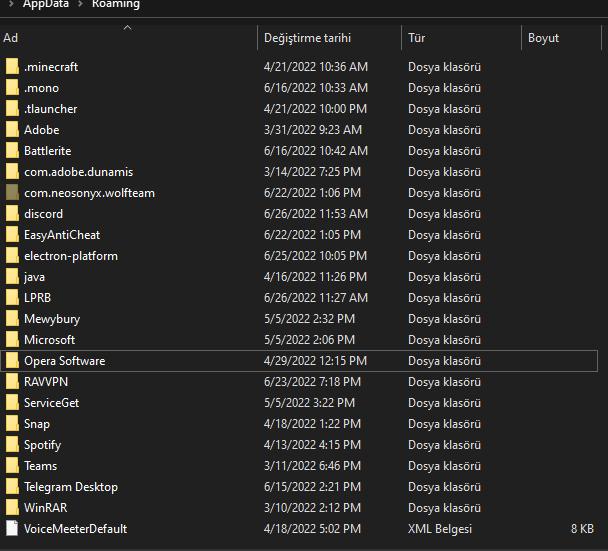The image size is (608, 551).
Task: Select the Telegram Desktop folder name
Action: point(71,487)
